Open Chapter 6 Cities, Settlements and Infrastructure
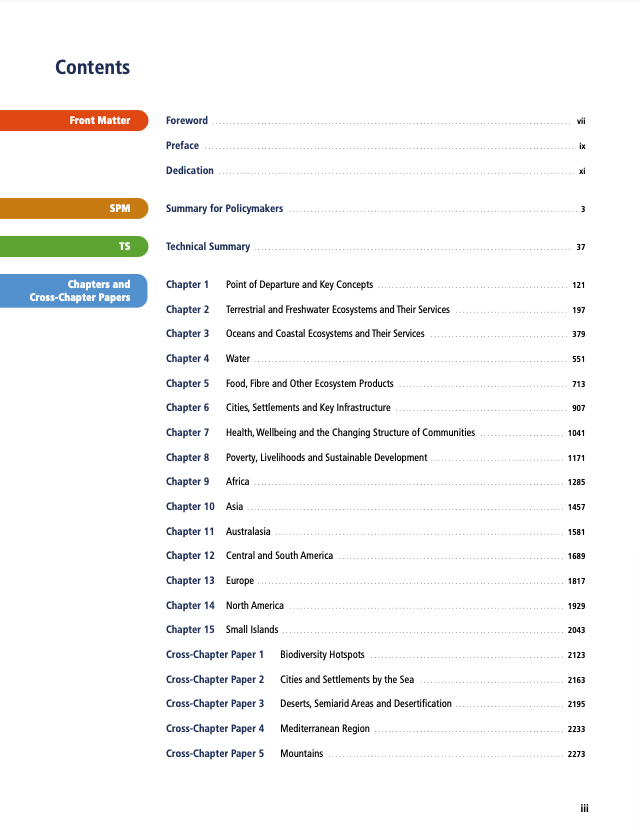 pos(308,408)
